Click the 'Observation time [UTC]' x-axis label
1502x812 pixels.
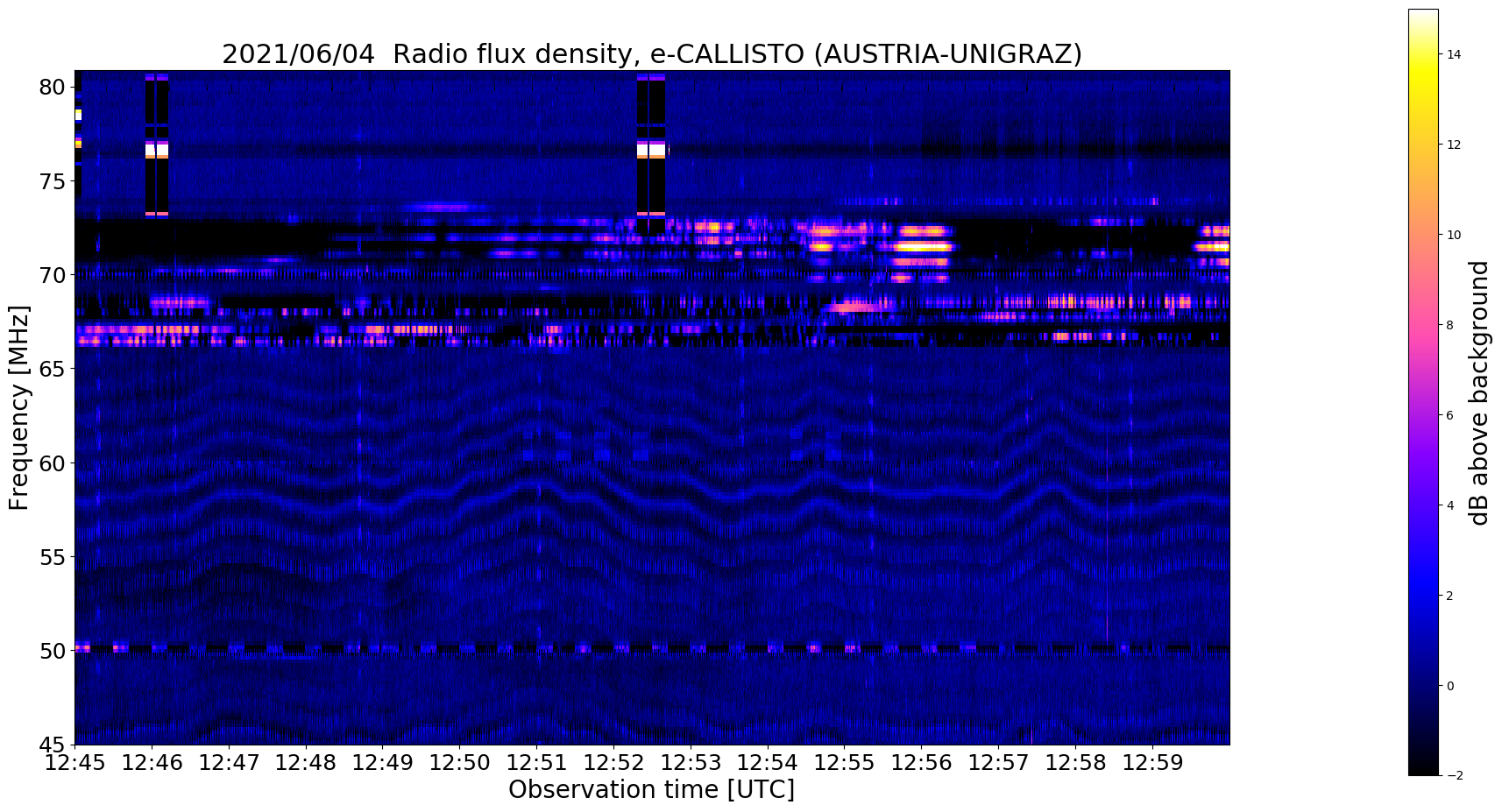coord(651,790)
